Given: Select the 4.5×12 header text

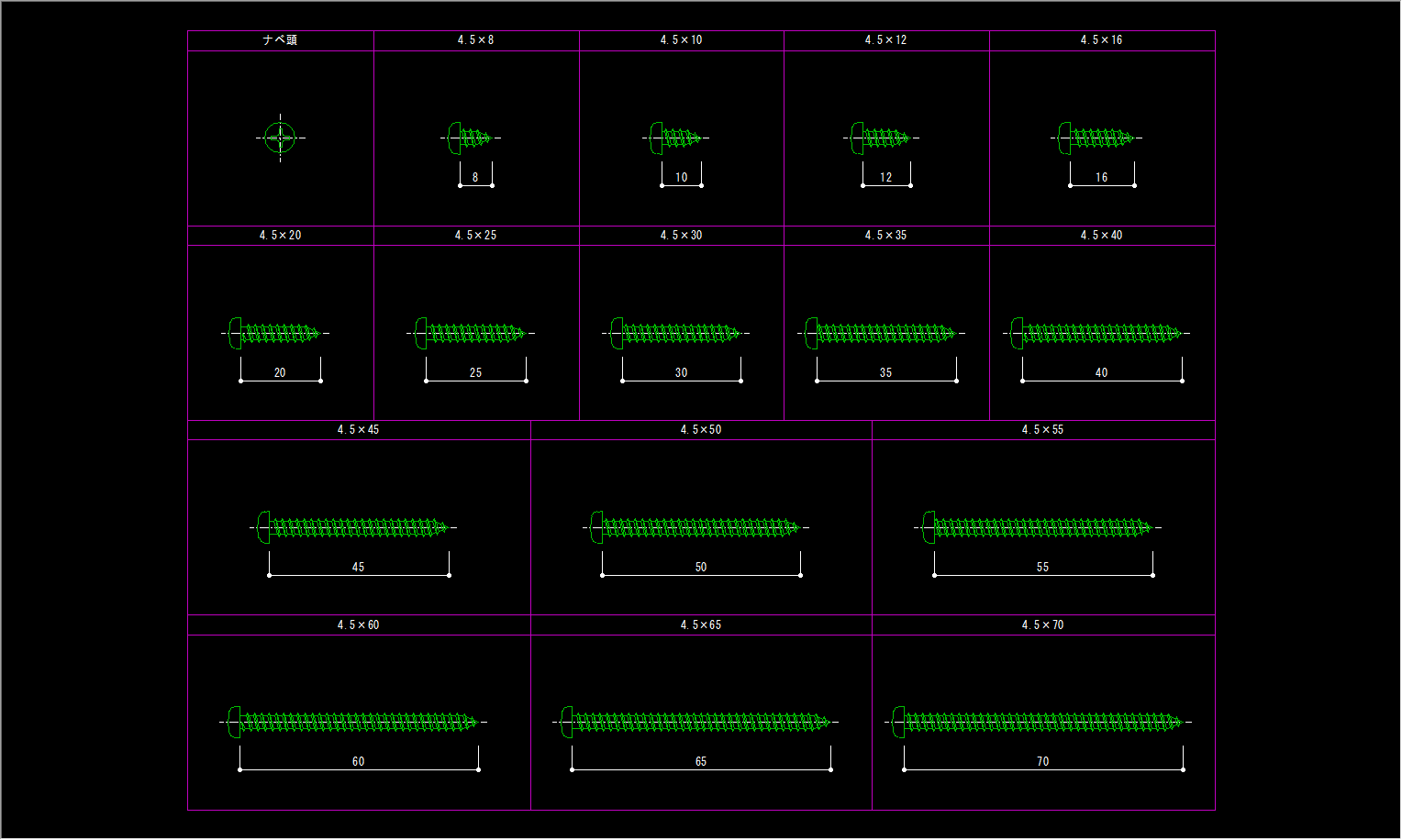Looking at the screenshot, I should [x=885, y=40].
